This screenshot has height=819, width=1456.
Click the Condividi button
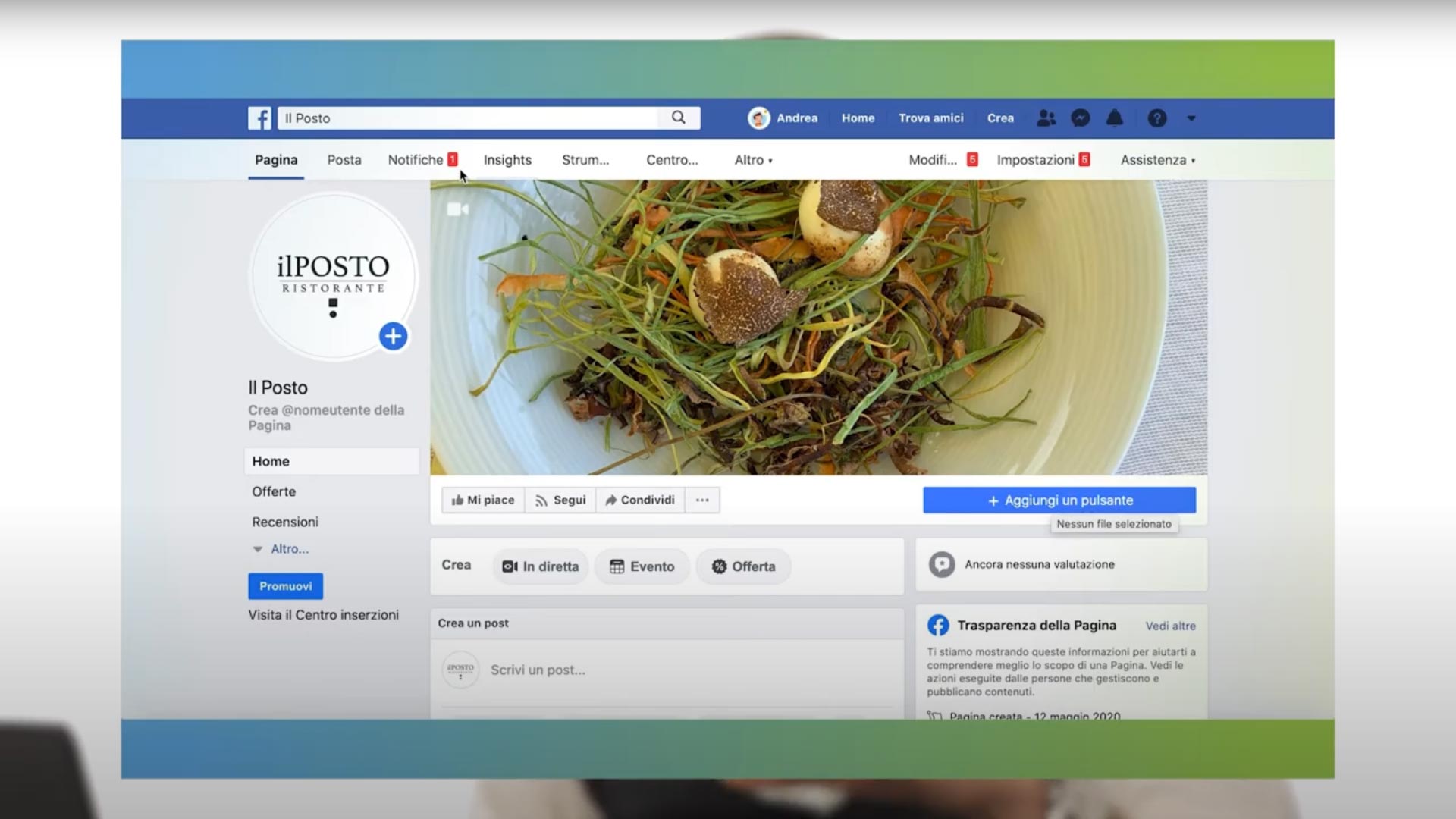tap(640, 500)
